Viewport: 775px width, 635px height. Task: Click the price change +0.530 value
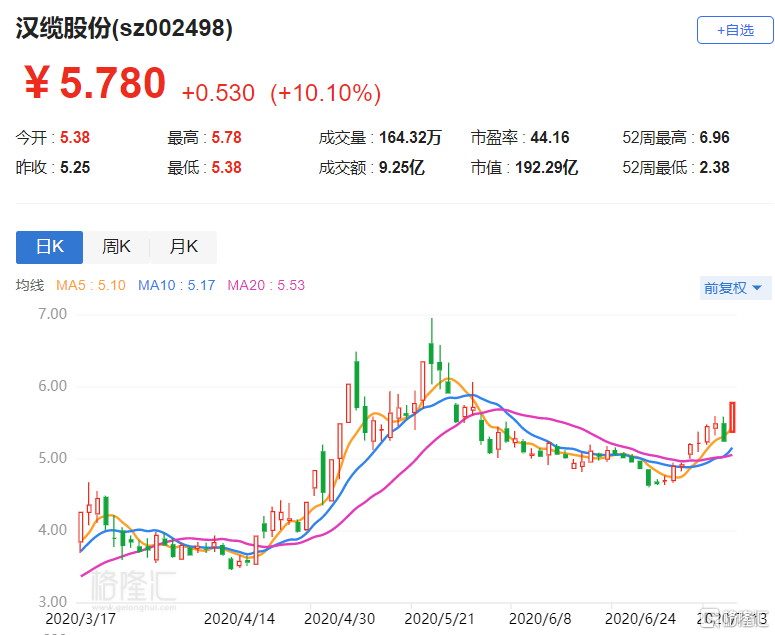(x=218, y=93)
